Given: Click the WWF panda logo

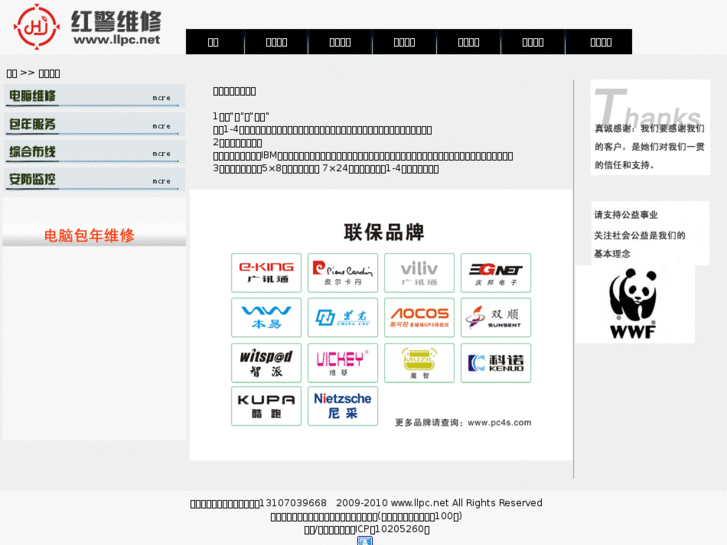Looking at the screenshot, I should click(x=633, y=304).
